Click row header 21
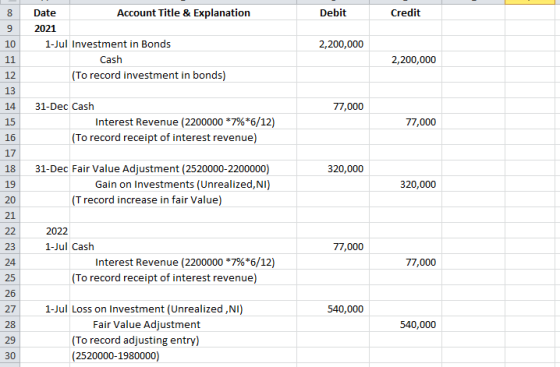Image resolution: width=560 pixels, height=367 pixels. coord(10,215)
